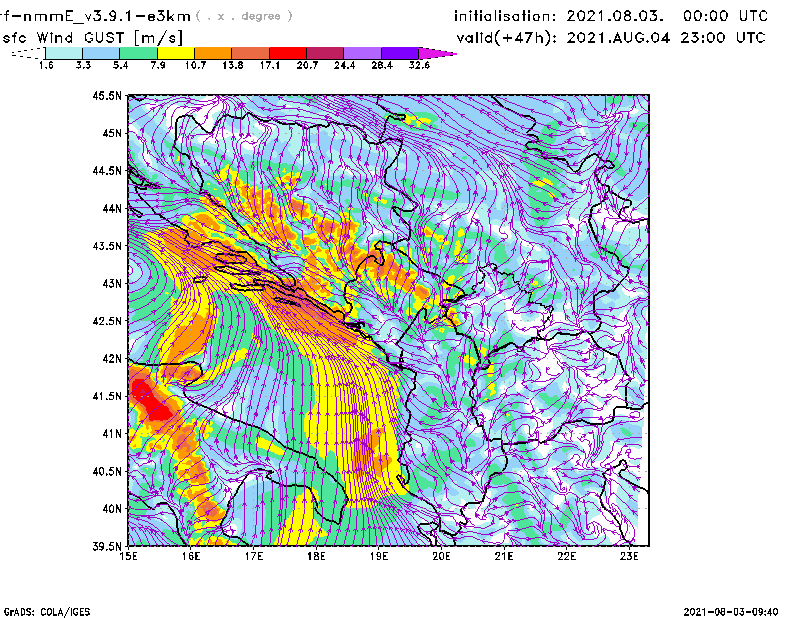Viewport: 800px width, 618px height.
Task: Click the 44N latitude axis label
Action: click(112, 208)
